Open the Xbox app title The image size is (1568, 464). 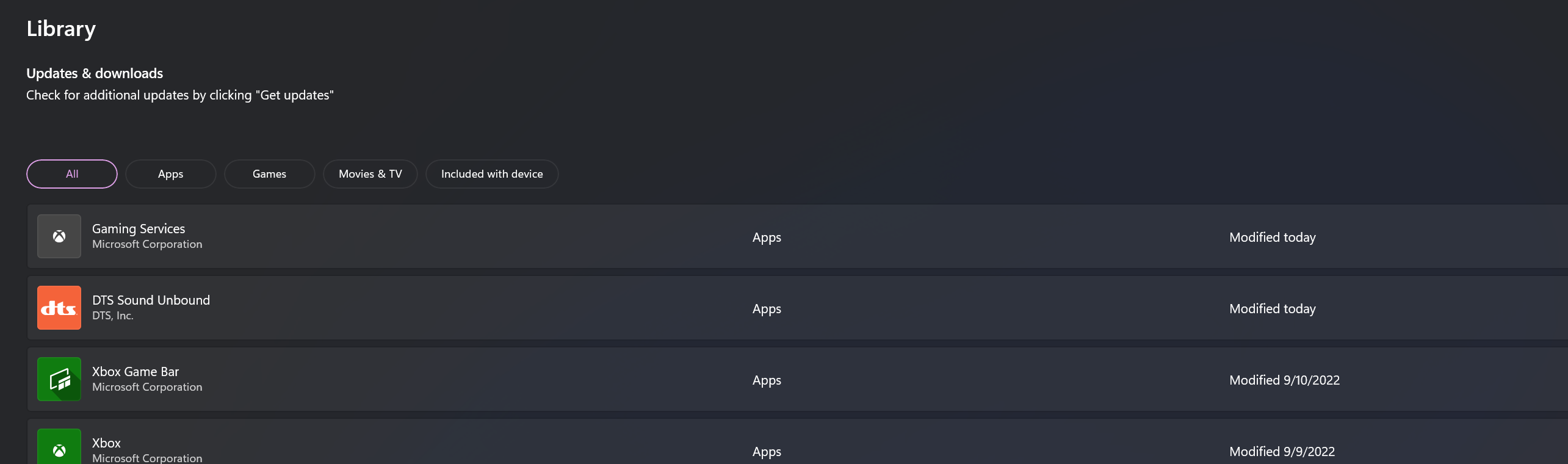click(106, 443)
